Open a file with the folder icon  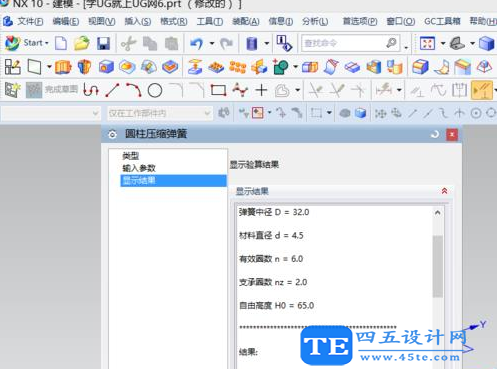(x=82, y=43)
